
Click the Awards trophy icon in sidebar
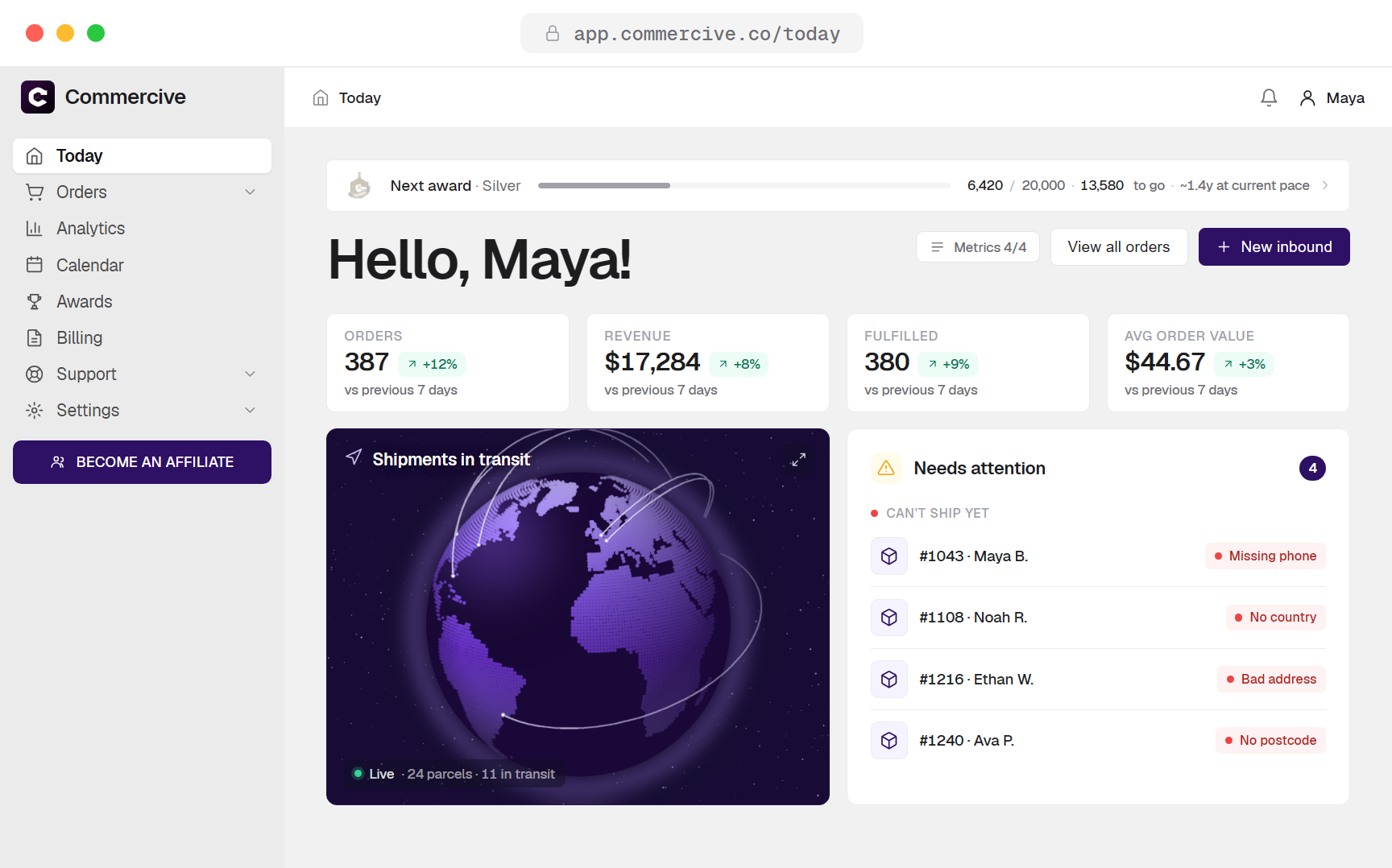pos(35,301)
